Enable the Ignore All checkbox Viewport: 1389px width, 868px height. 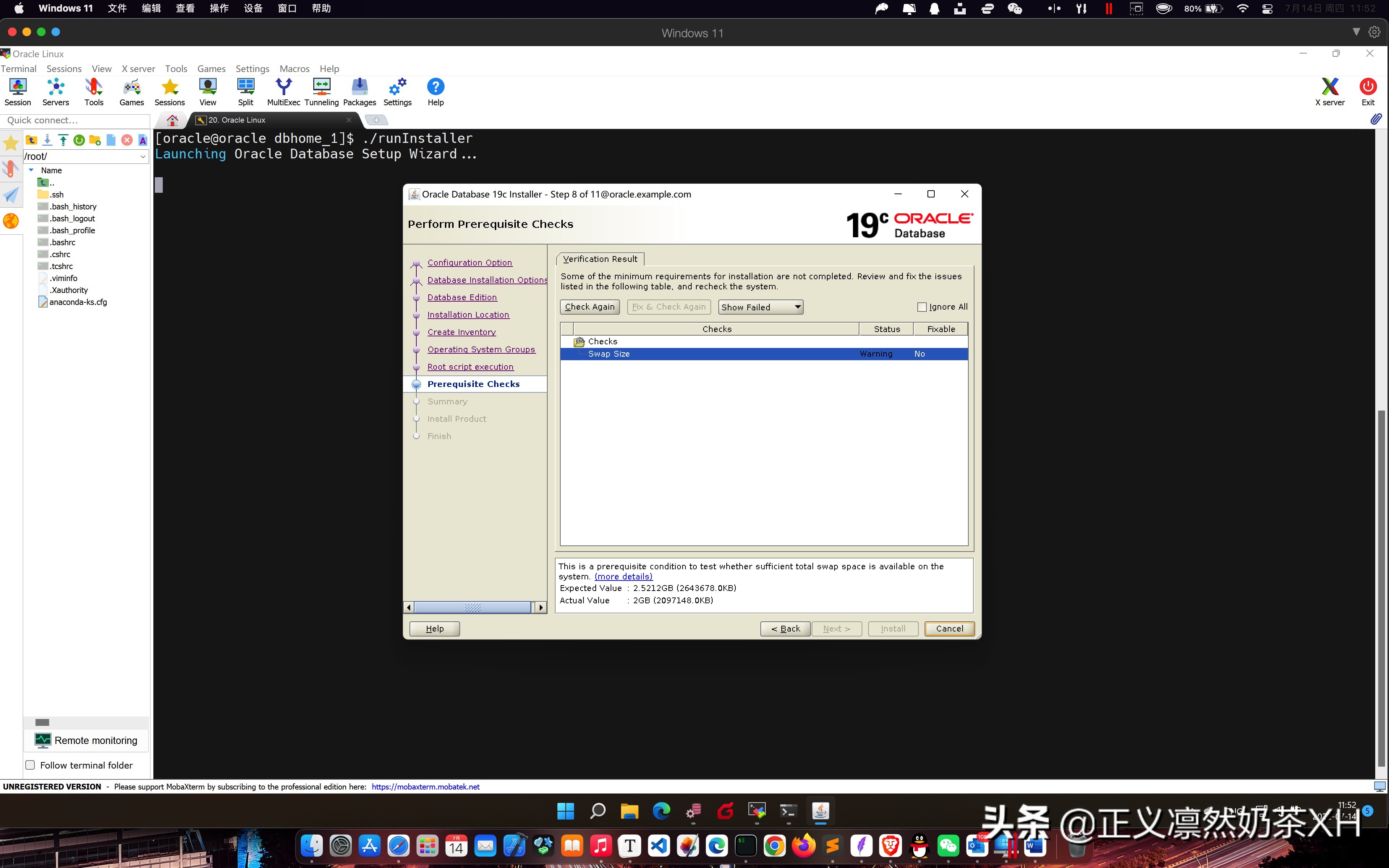(x=922, y=307)
